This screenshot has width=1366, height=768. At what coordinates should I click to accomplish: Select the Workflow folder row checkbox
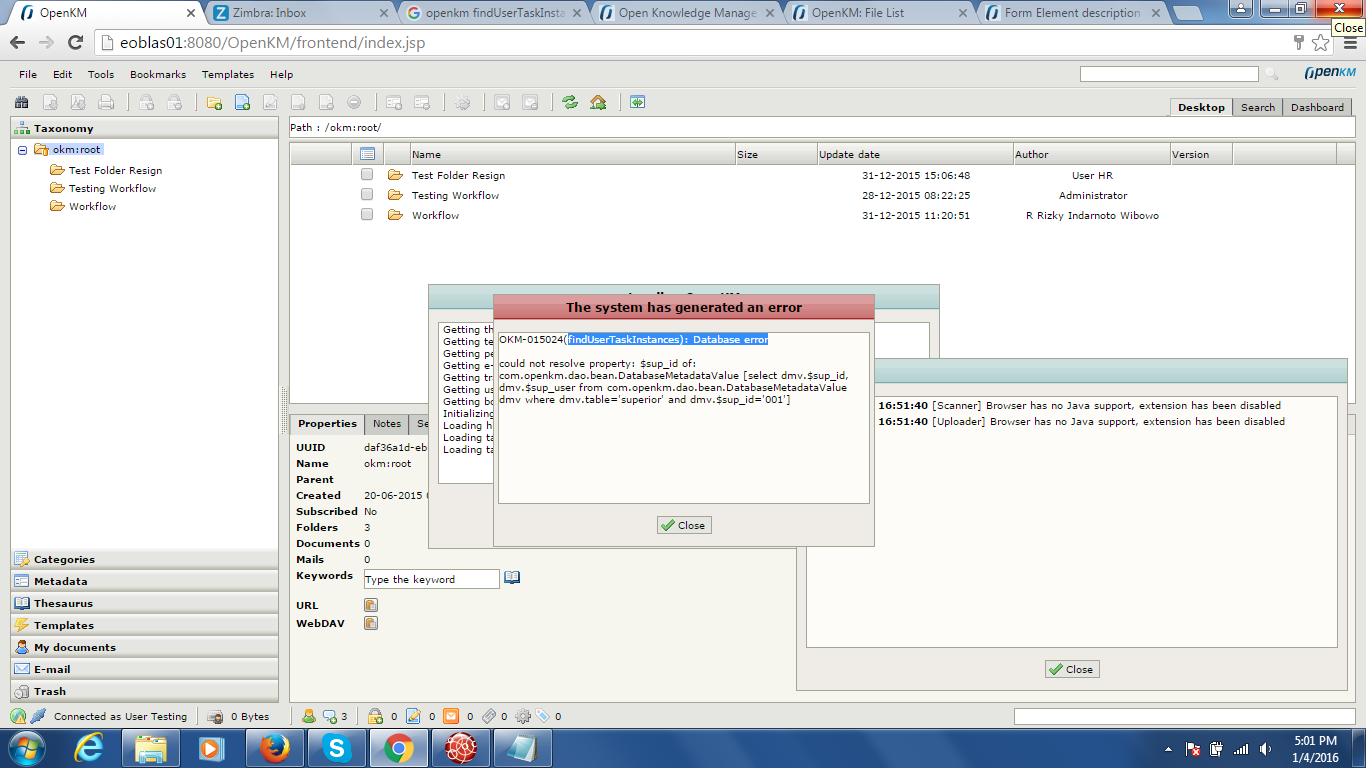(x=367, y=215)
